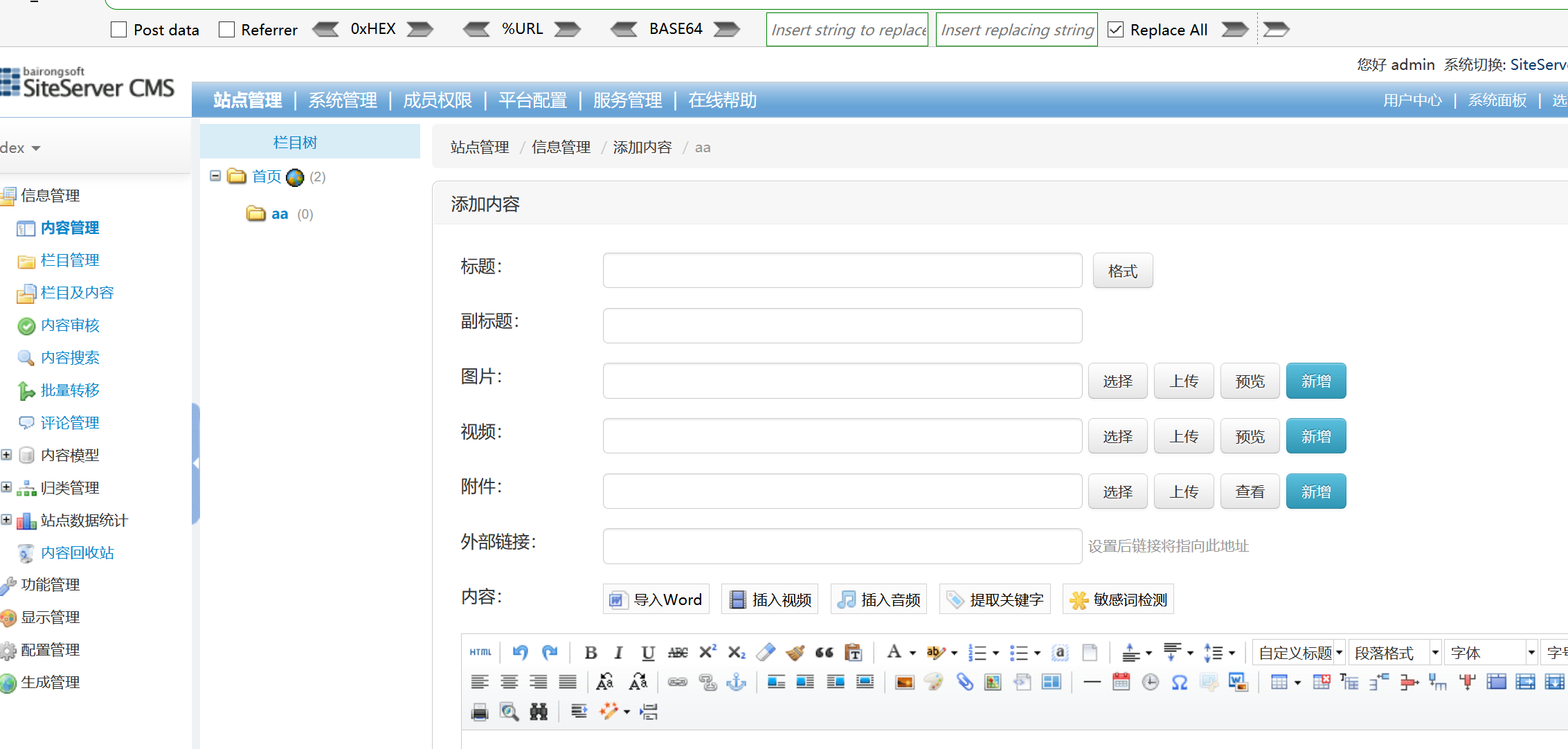This screenshot has height=749, width=1568.
Task: Insert date with the calendar icon
Action: click(1121, 682)
